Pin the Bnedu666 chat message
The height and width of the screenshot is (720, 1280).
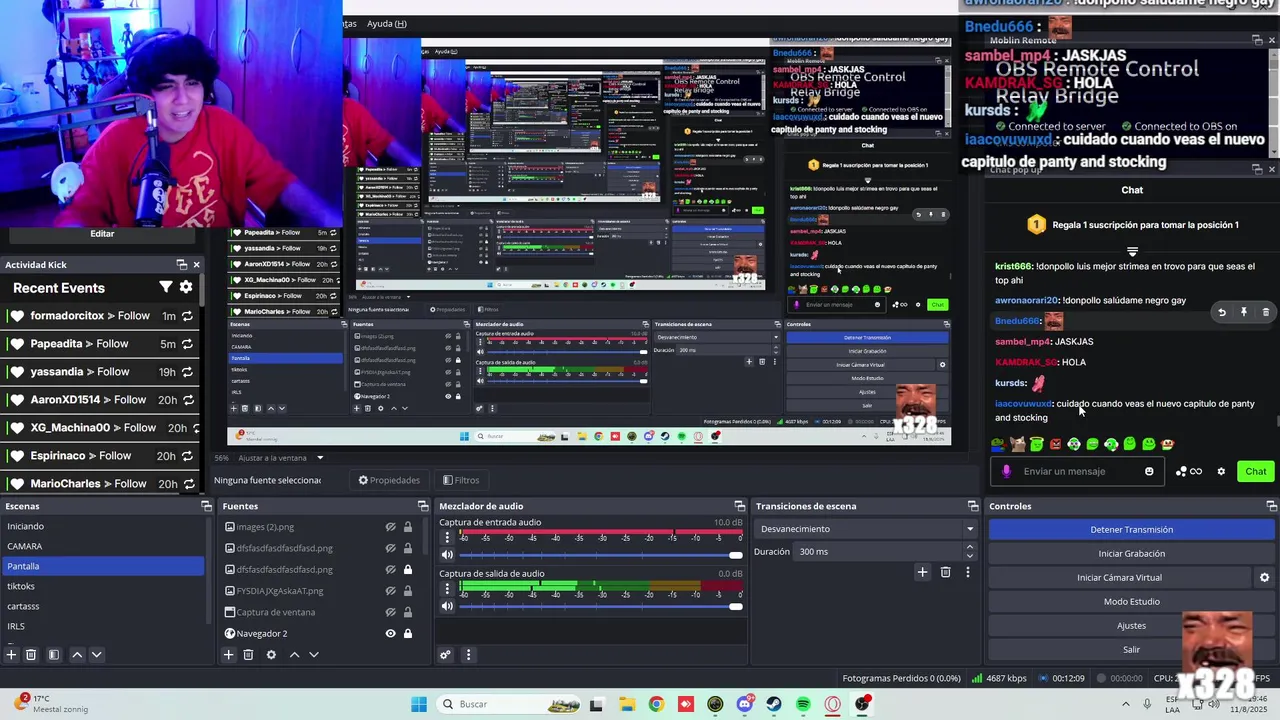[1244, 312]
